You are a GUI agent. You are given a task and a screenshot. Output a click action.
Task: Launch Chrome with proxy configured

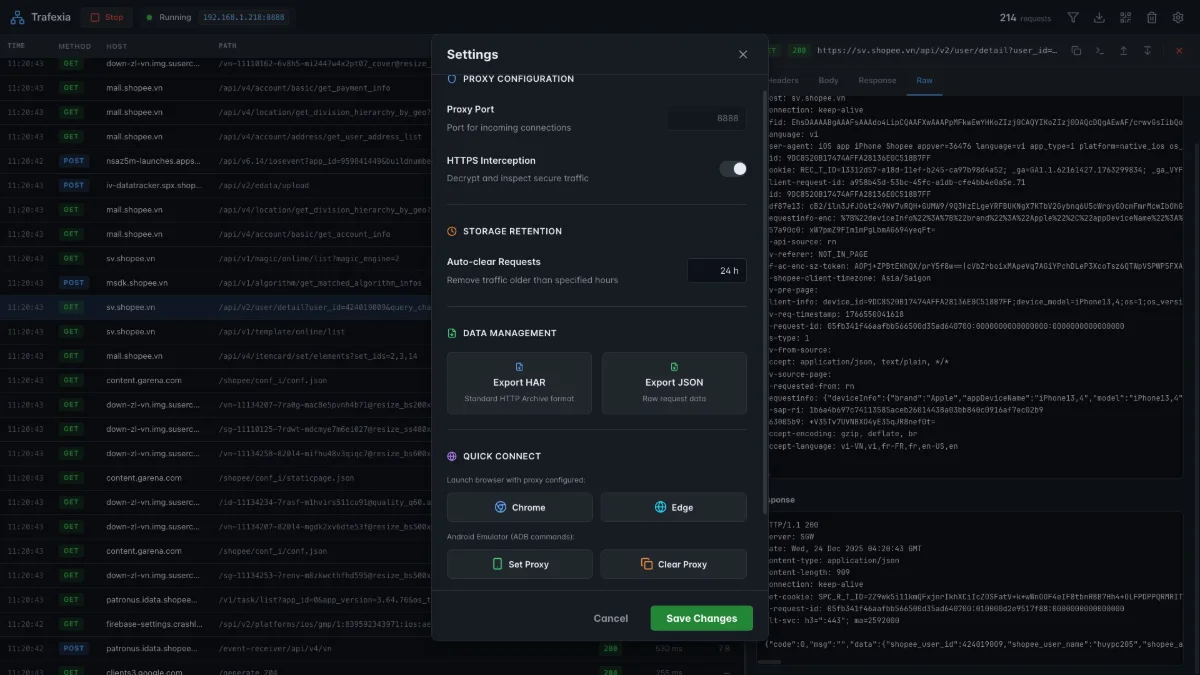point(519,507)
